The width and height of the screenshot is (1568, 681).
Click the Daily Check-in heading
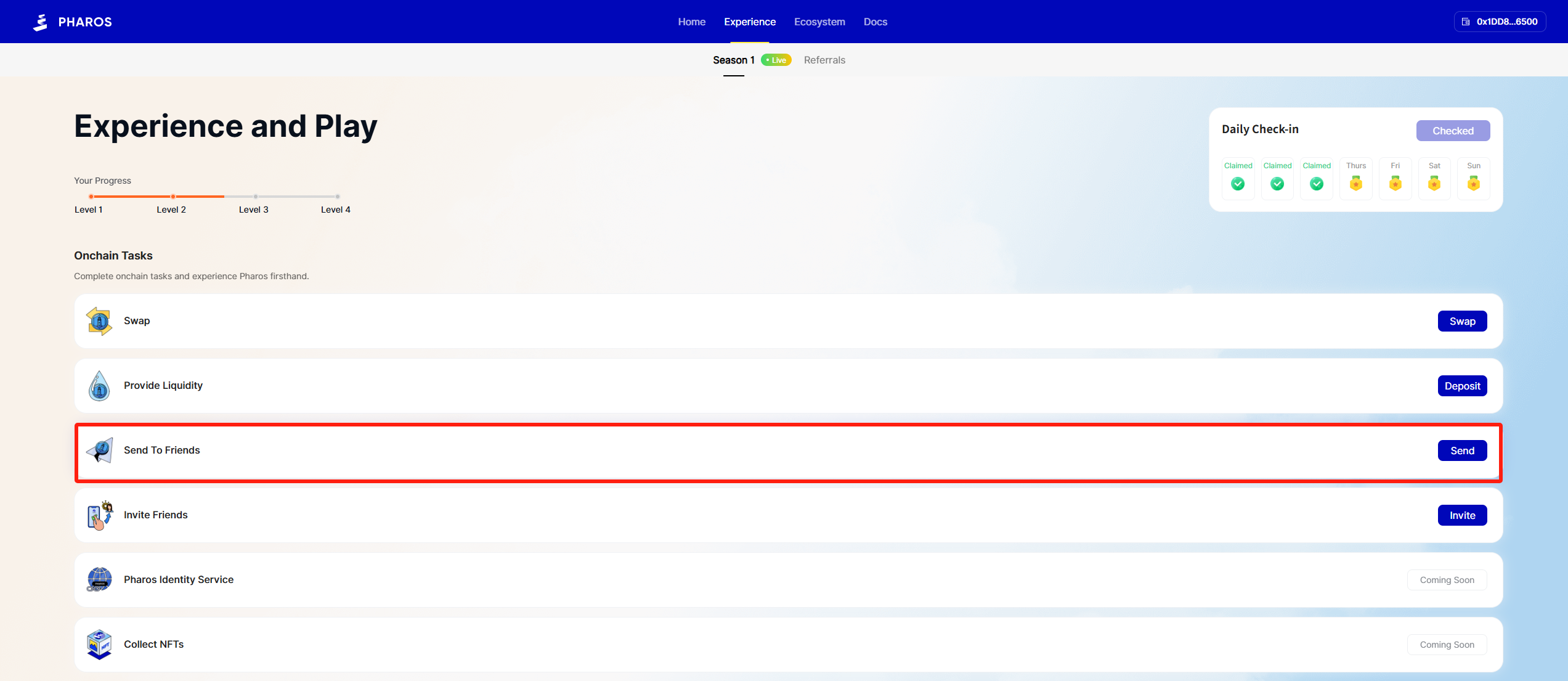click(x=1260, y=129)
